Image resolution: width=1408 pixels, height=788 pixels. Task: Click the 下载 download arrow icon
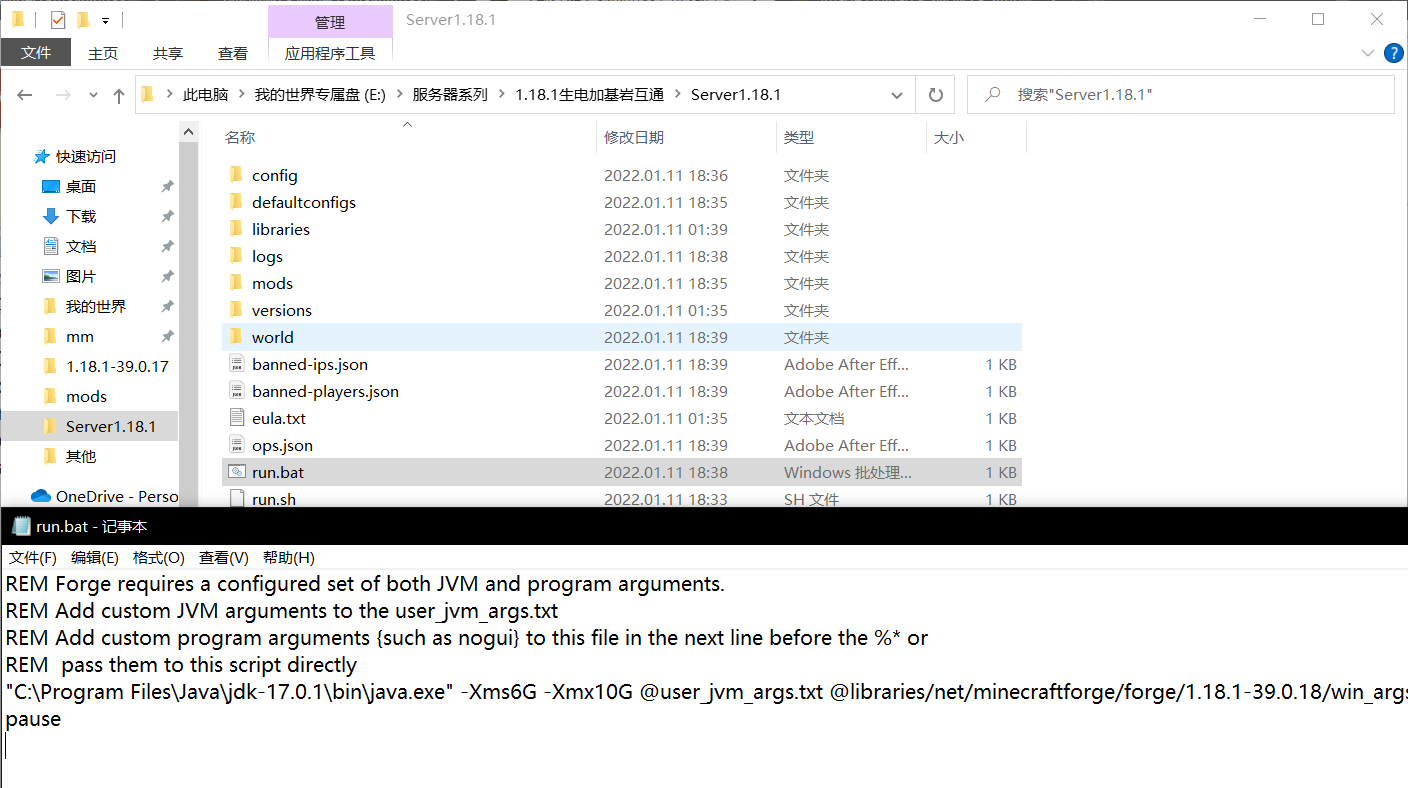[51, 217]
